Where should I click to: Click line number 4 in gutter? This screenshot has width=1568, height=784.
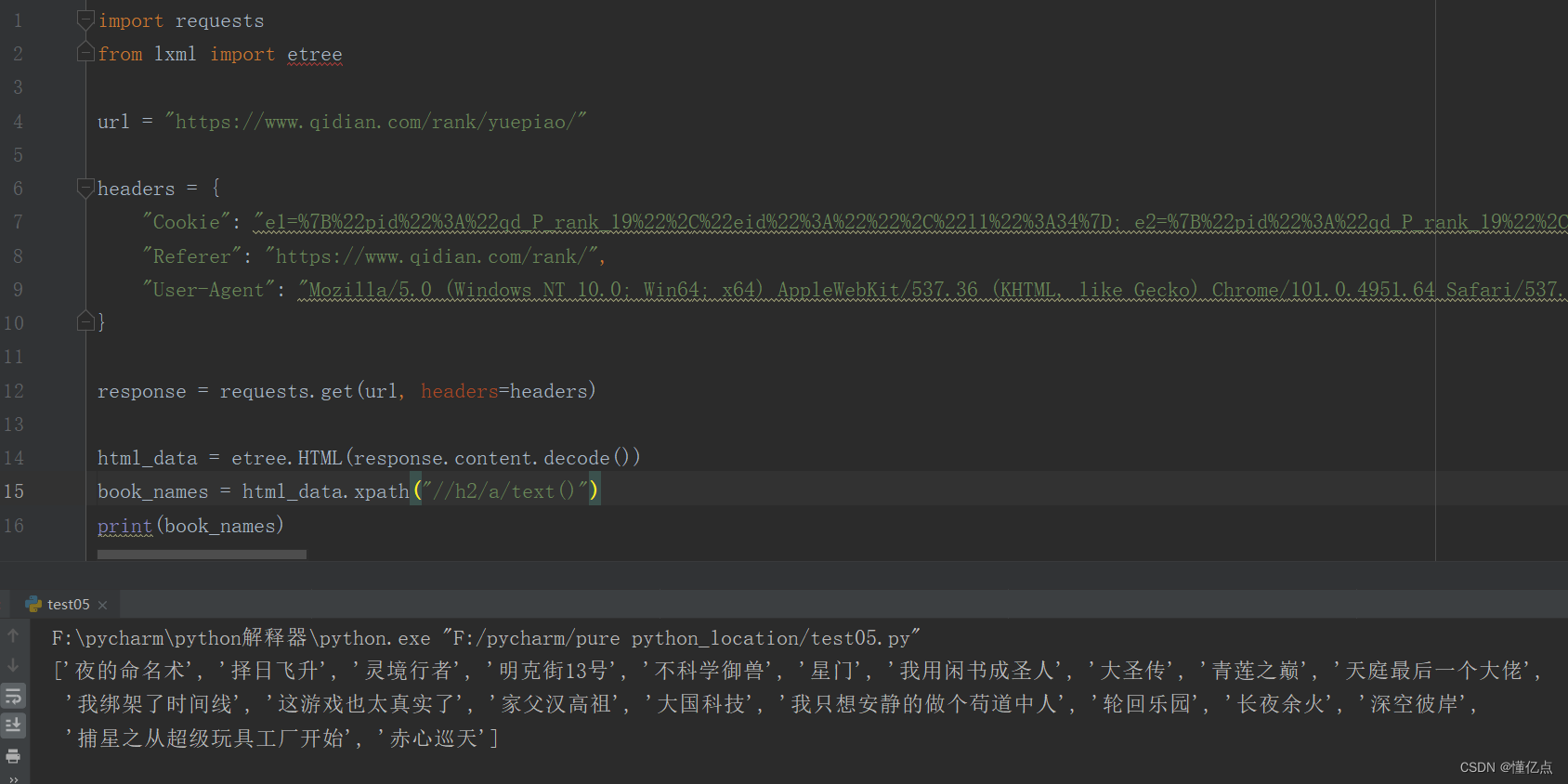pos(18,122)
